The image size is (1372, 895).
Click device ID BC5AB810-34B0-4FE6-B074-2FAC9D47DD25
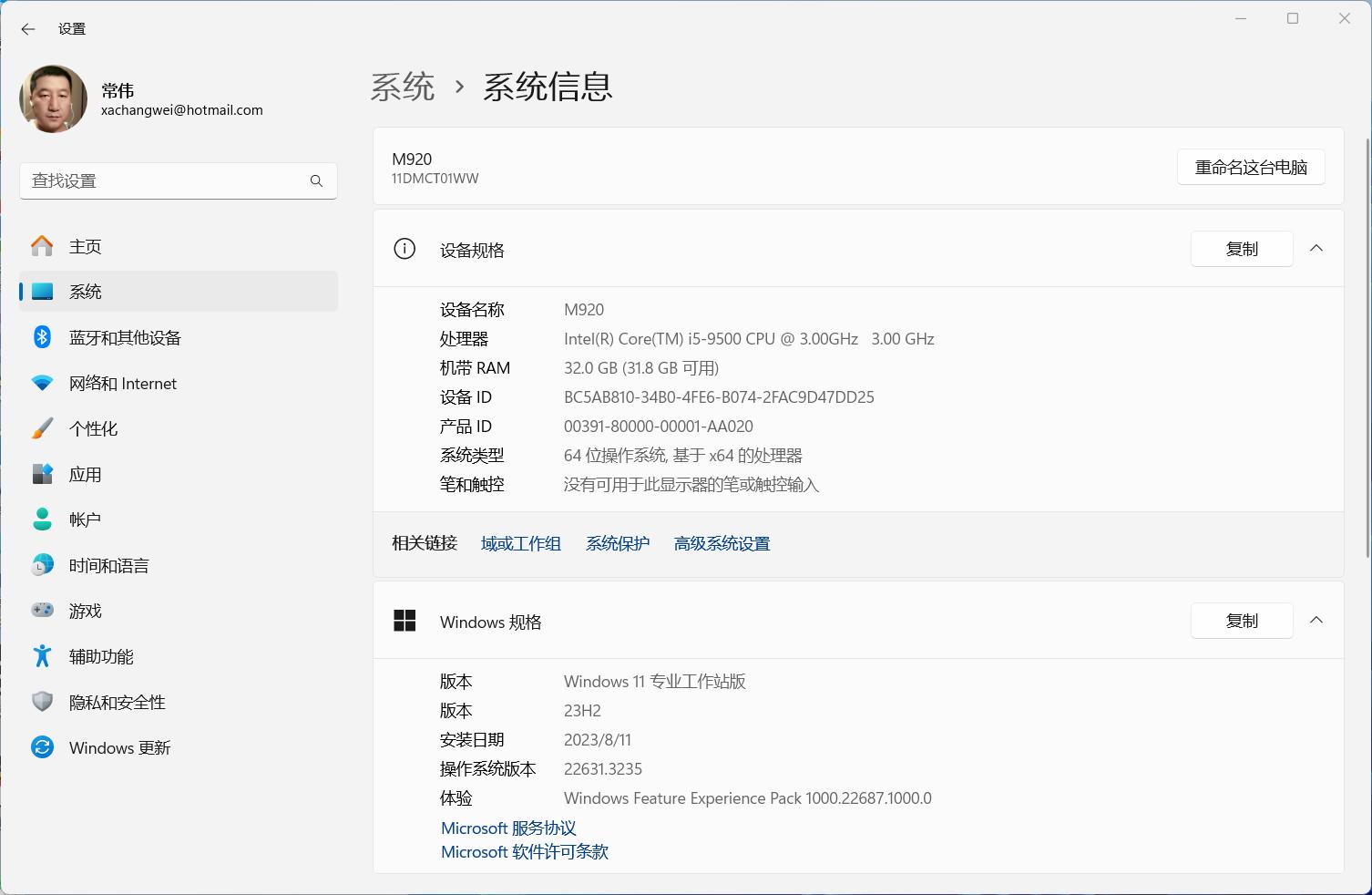point(719,397)
